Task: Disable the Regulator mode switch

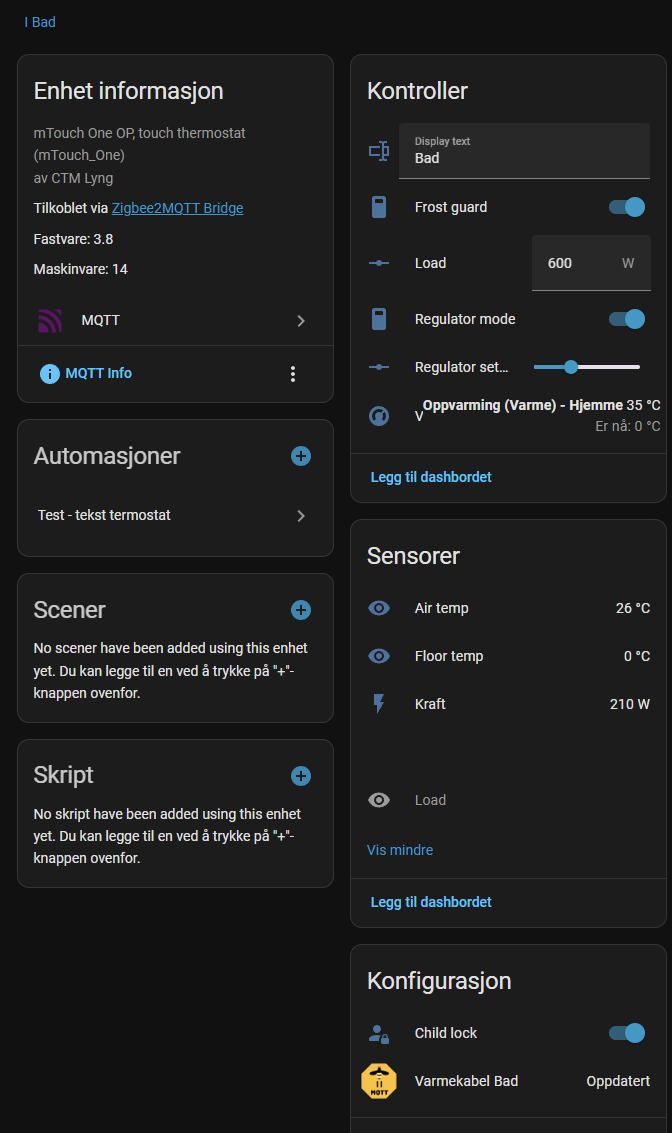Action: (x=626, y=319)
